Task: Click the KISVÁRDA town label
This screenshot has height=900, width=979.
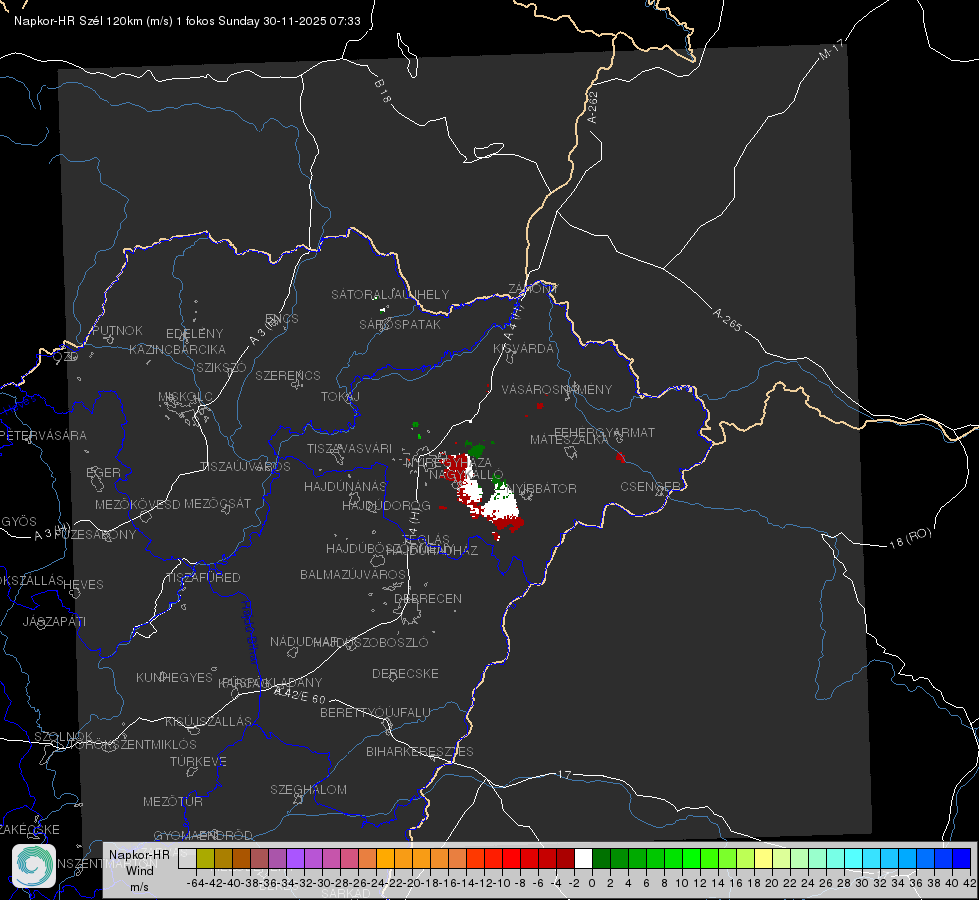Action: 523,349
